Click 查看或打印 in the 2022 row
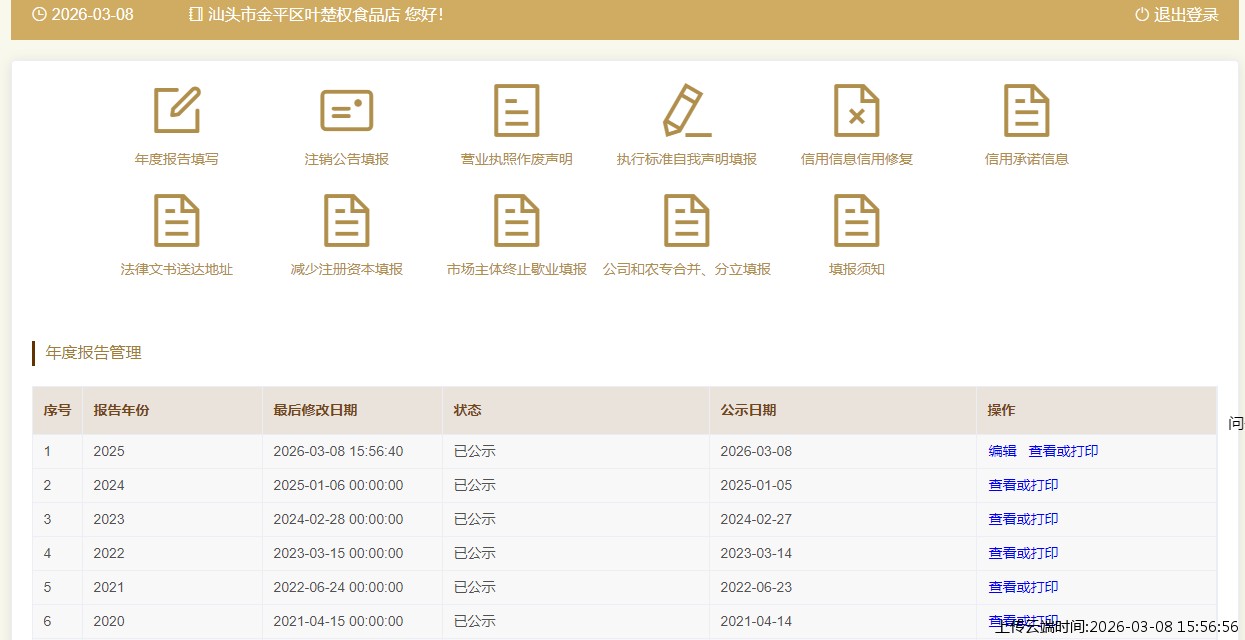Screen dimensions: 1245x640 click(x=1023, y=553)
